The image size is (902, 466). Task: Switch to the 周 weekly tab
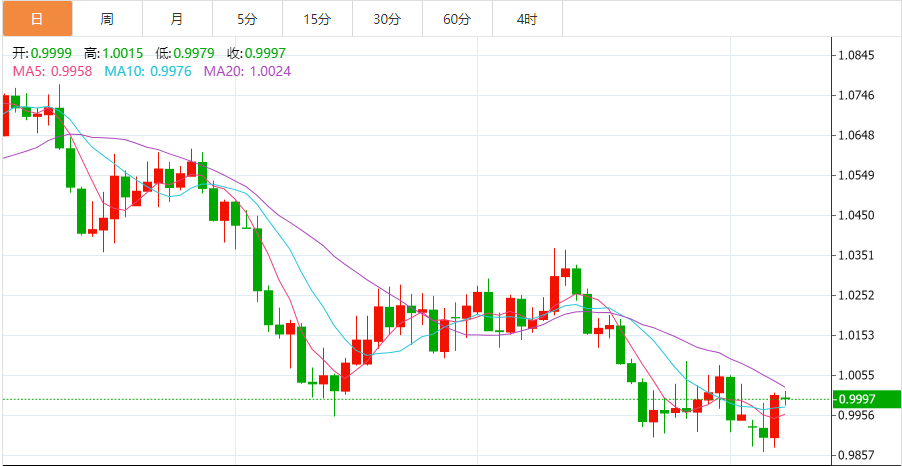point(108,19)
